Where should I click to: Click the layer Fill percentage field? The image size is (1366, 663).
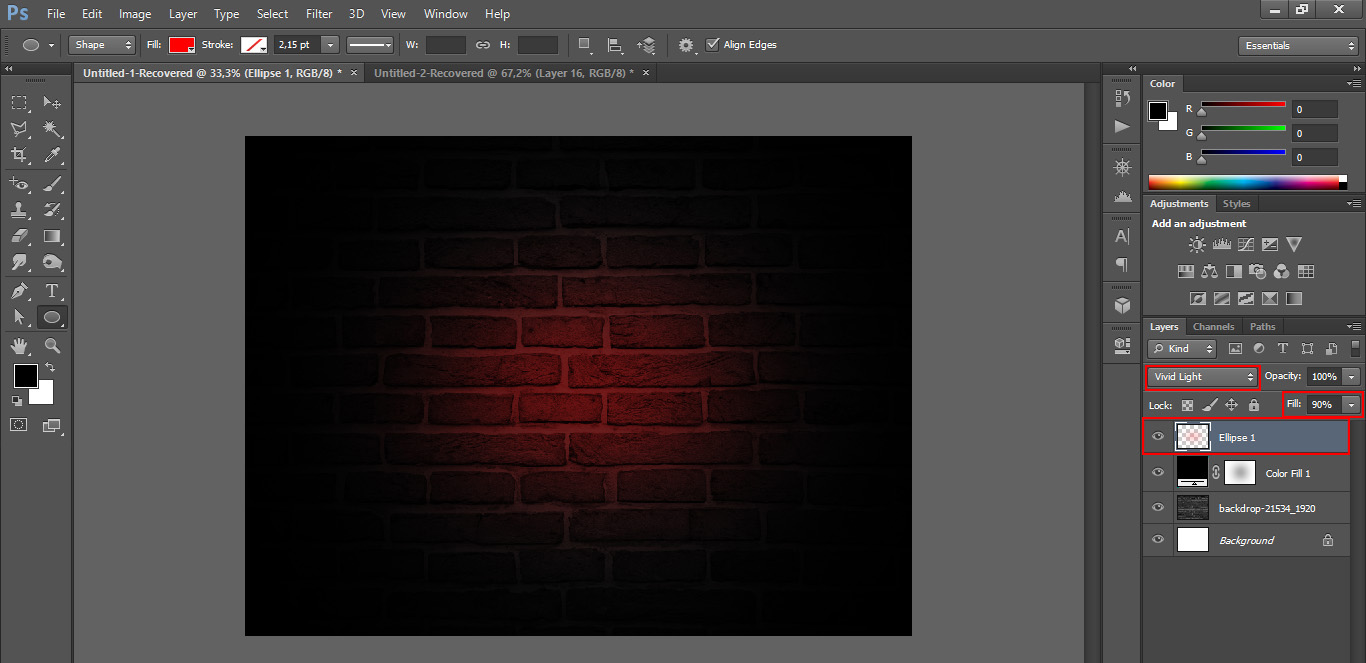pos(1322,405)
